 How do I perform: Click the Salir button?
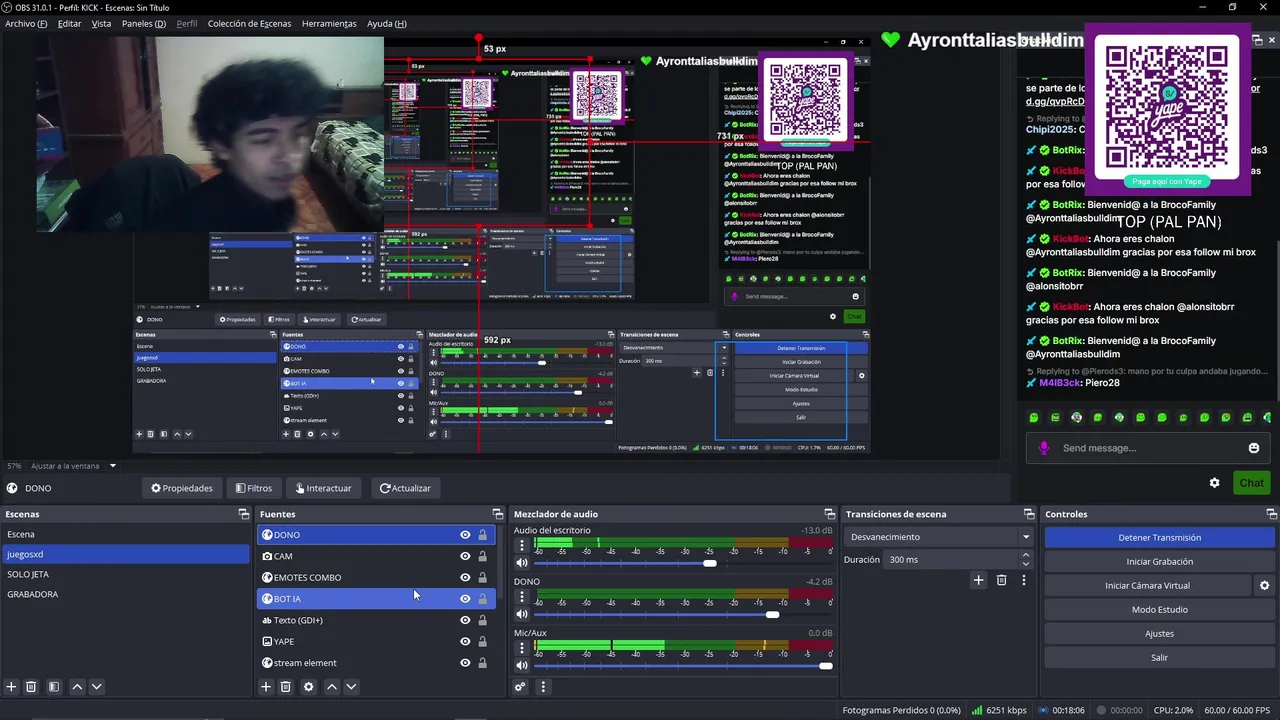point(1159,658)
